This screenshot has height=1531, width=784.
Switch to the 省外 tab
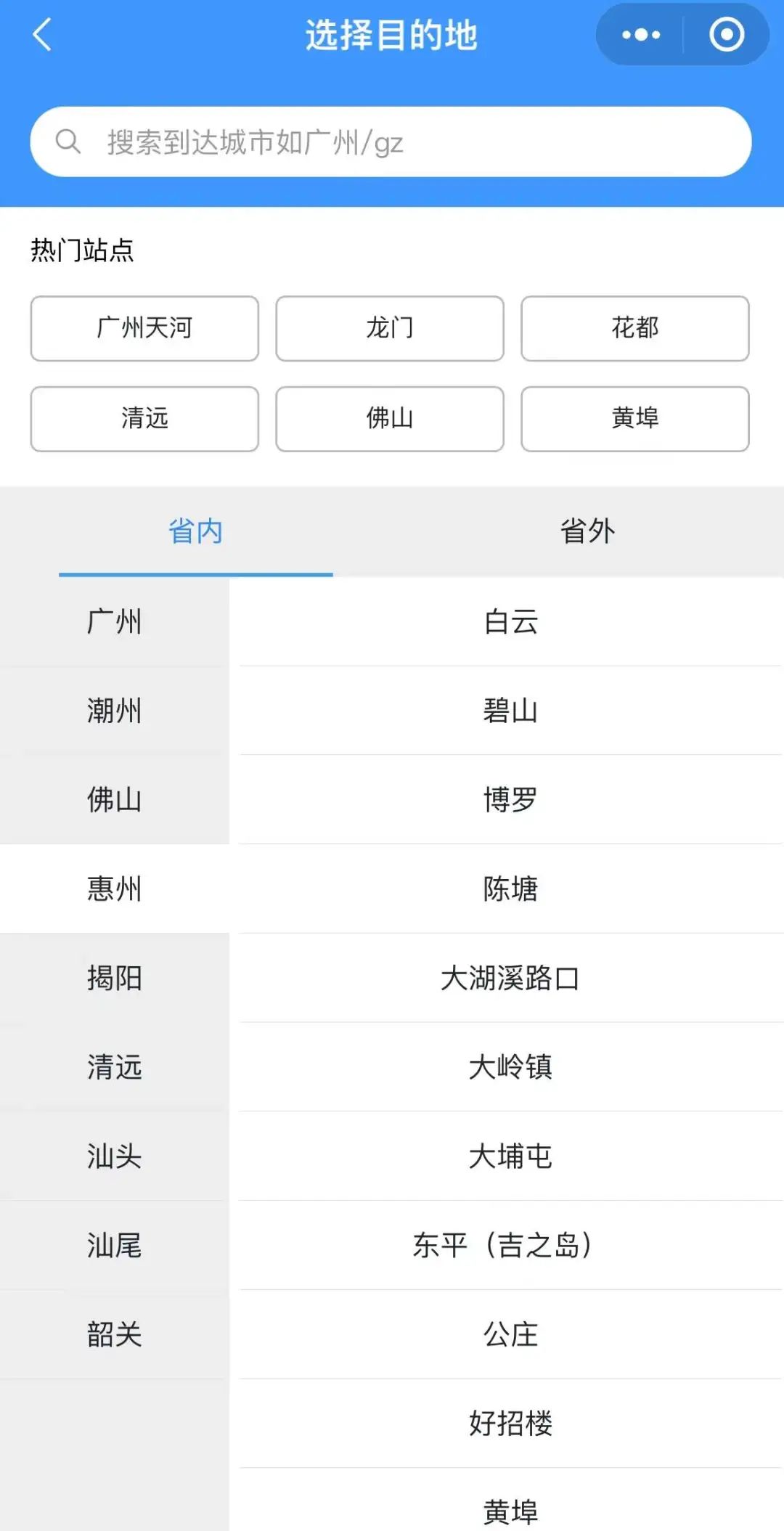click(587, 531)
